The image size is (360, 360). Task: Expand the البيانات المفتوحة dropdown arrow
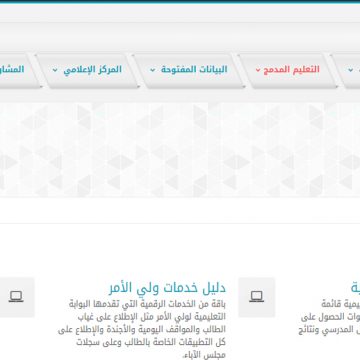coord(153,70)
